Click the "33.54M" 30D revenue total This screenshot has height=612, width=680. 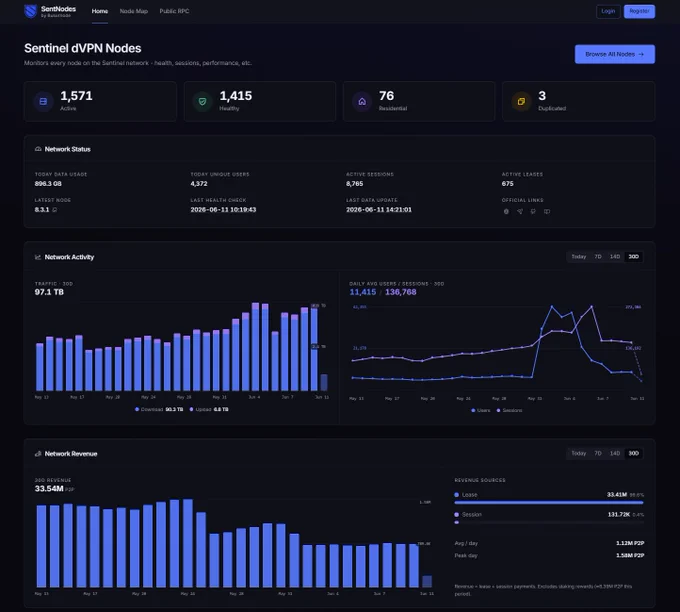click(49, 489)
